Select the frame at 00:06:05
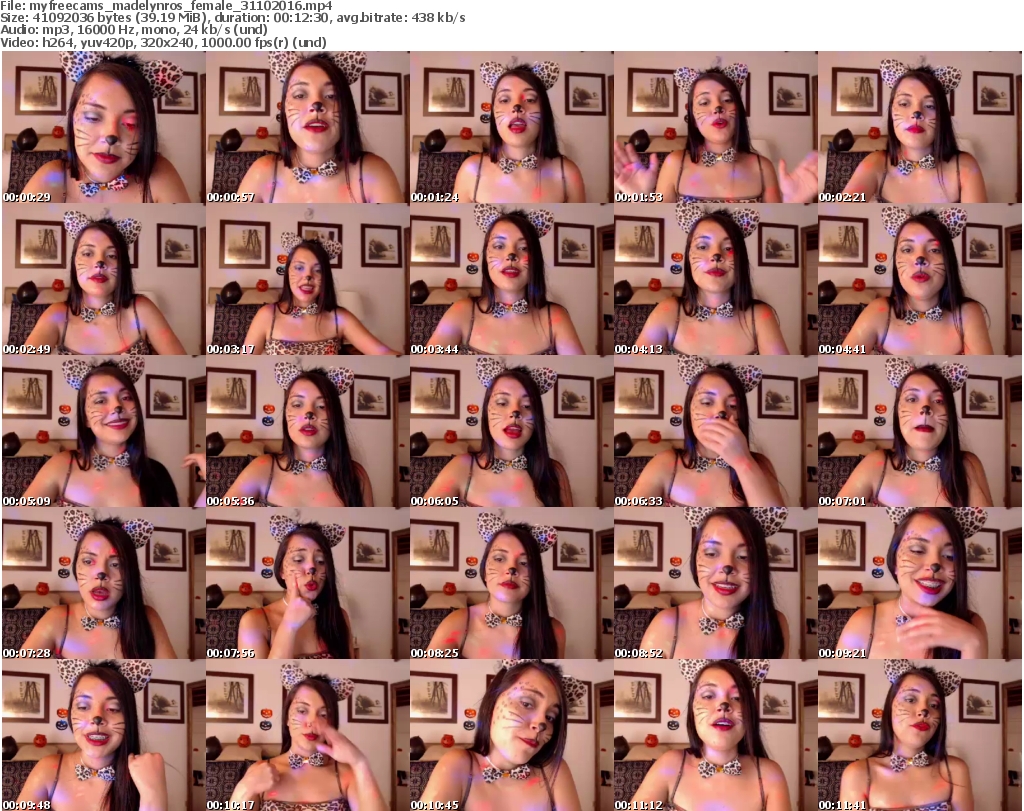Screen dimensions: 1024x811 pos(511,431)
